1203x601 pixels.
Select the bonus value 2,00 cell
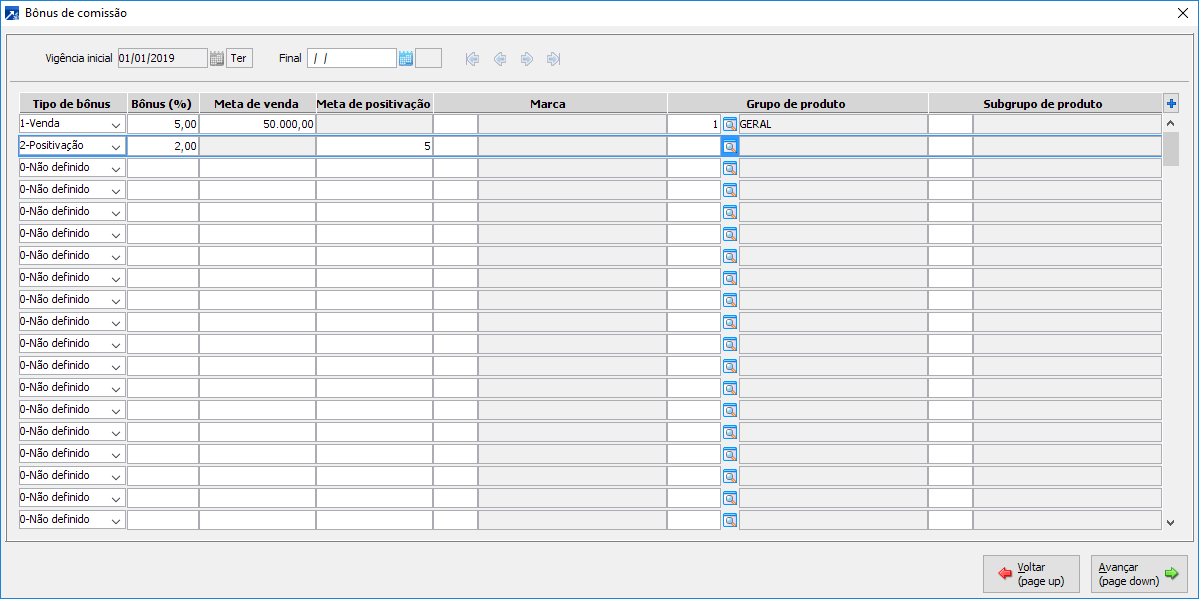tap(163, 146)
